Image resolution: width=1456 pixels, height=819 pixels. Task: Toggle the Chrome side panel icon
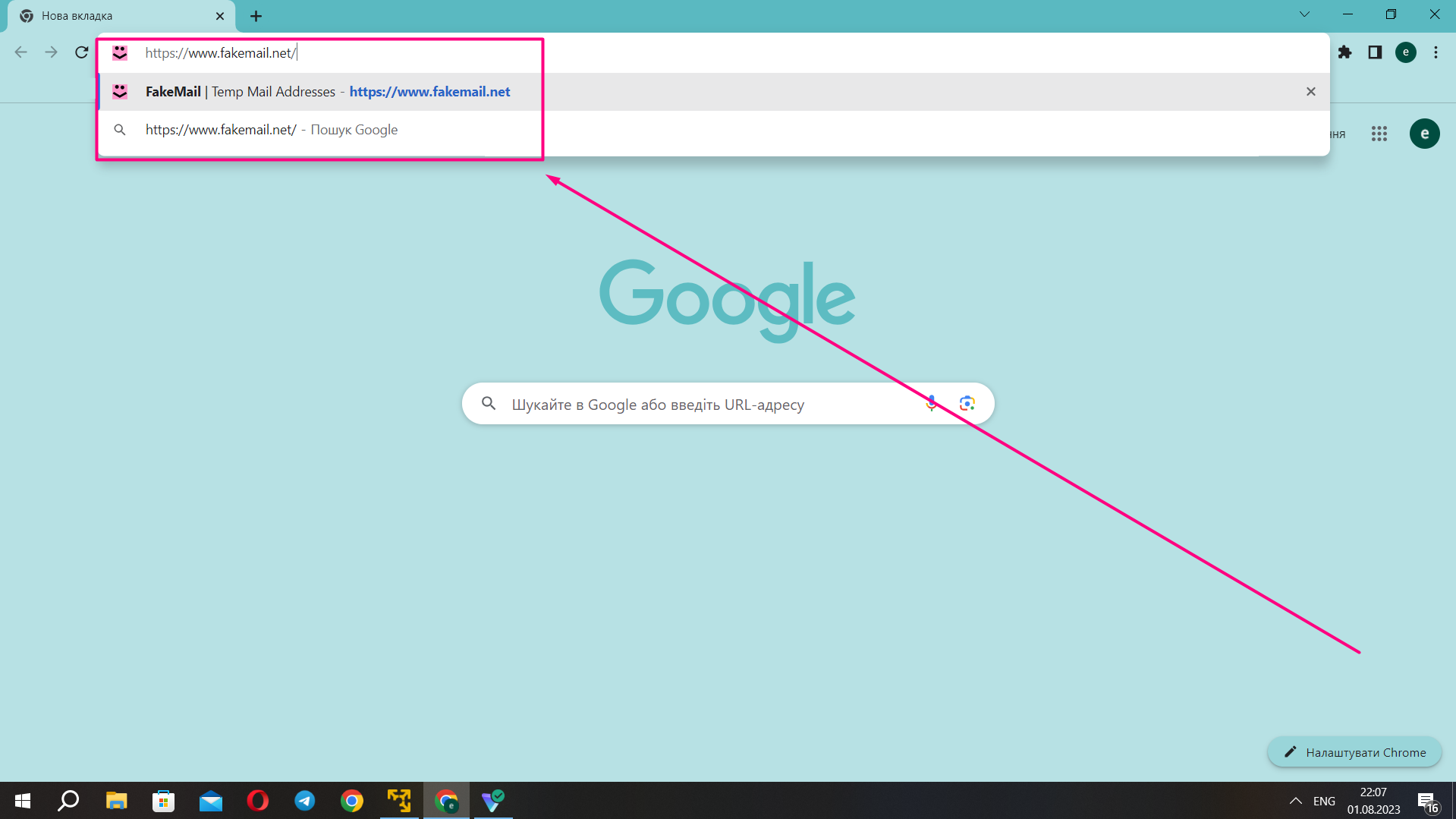click(x=1375, y=52)
